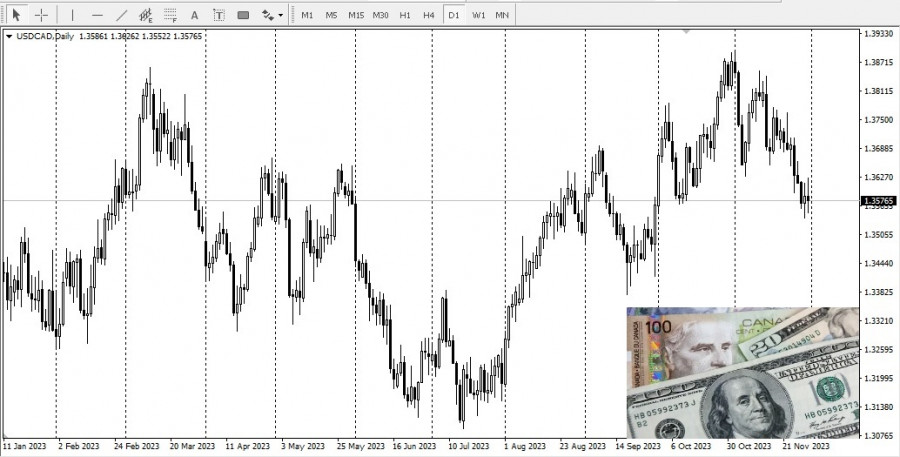The height and width of the screenshot is (457, 900).
Task: Click the 21 Nov 2023 date label
Action: (806, 446)
